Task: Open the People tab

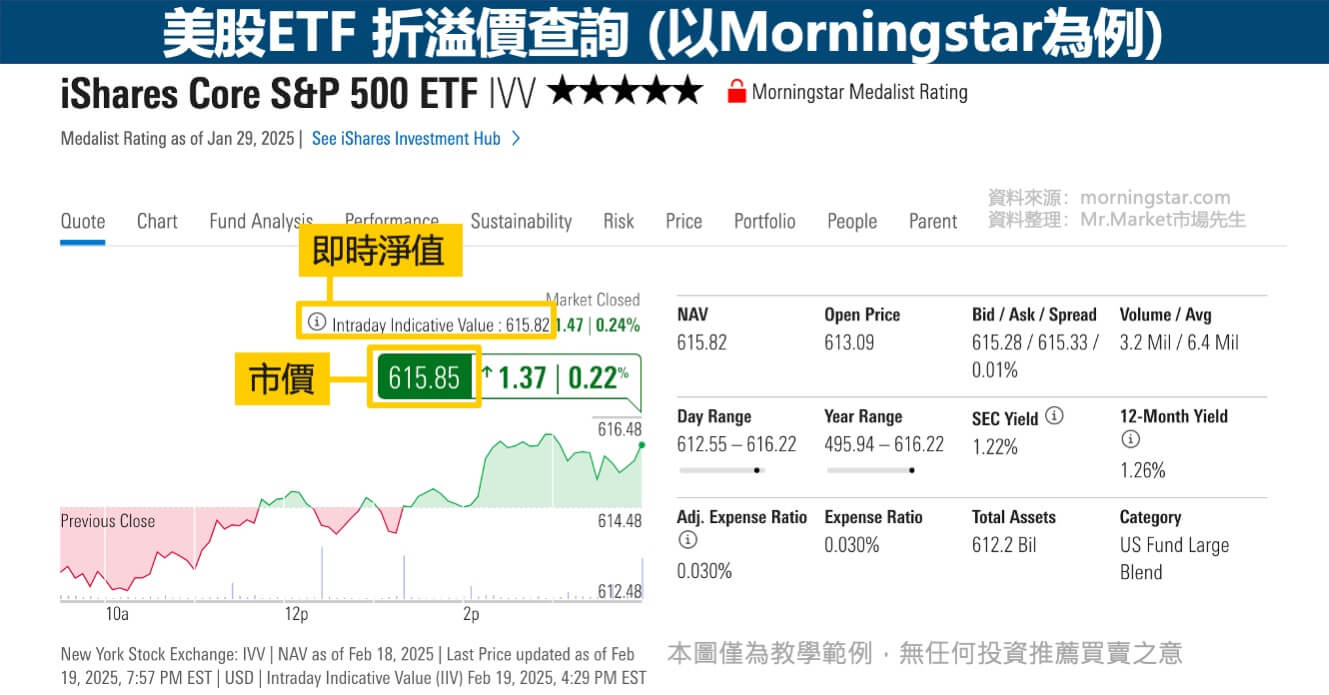Action: point(852,221)
